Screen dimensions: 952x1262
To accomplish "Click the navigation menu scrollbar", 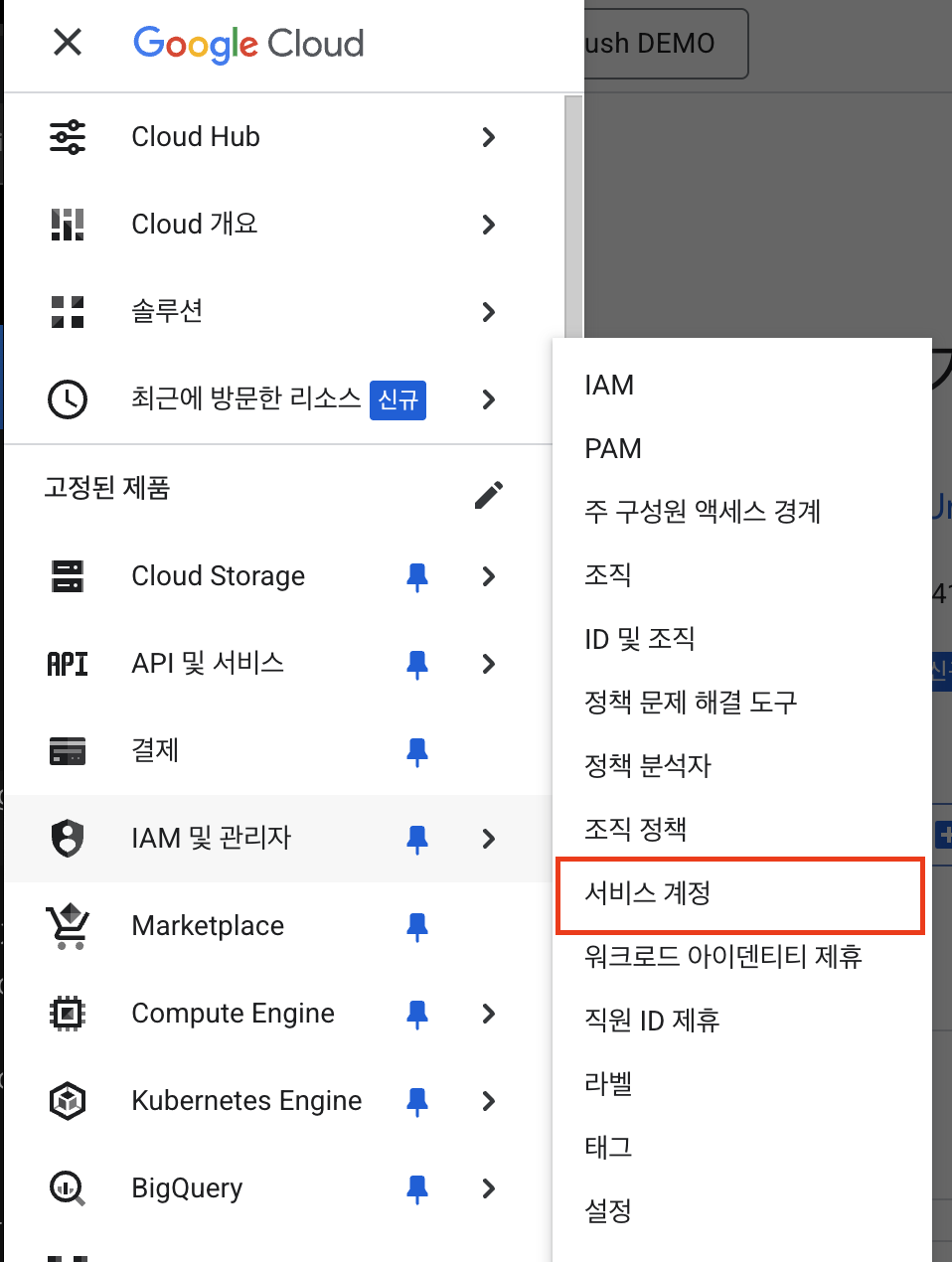I will click(573, 219).
